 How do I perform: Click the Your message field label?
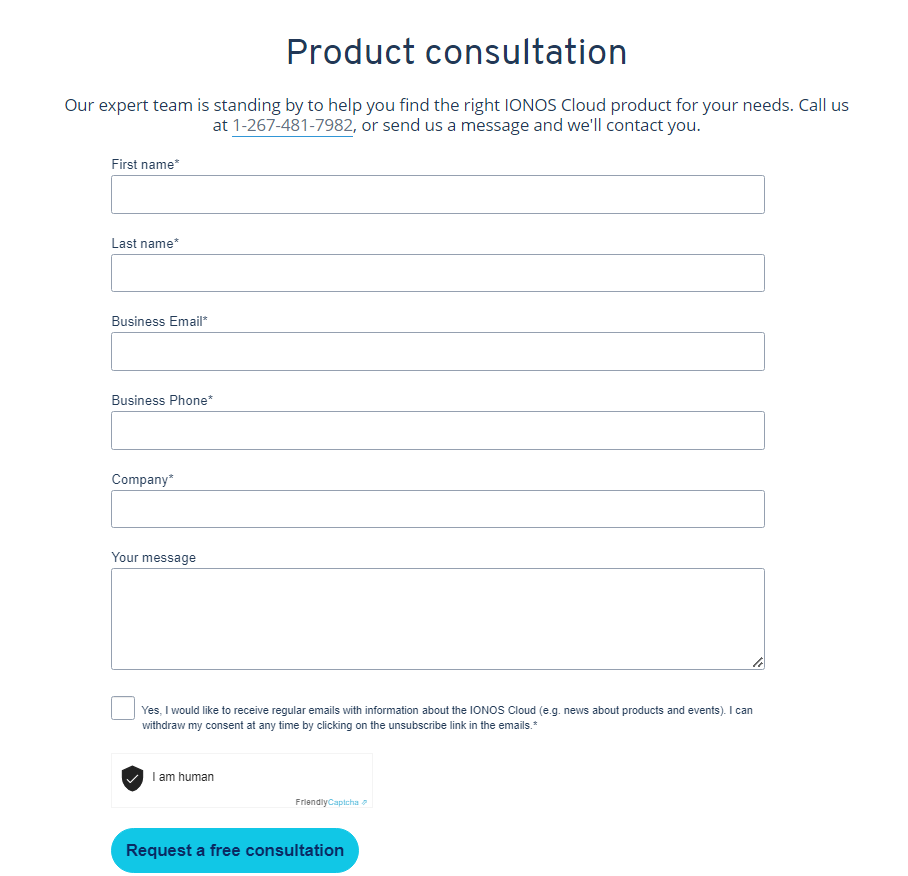(153, 557)
